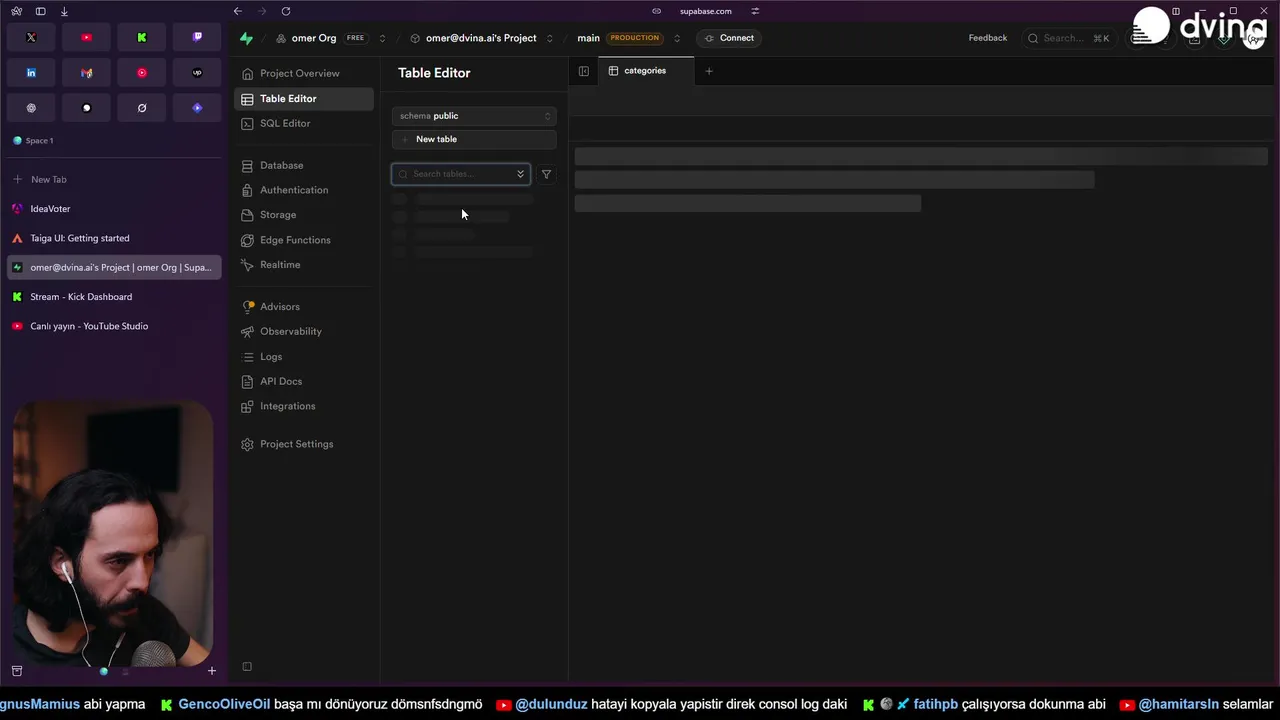1280x720 pixels.
Task: Select the Supabase project browser tab
Action: click(x=114, y=267)
